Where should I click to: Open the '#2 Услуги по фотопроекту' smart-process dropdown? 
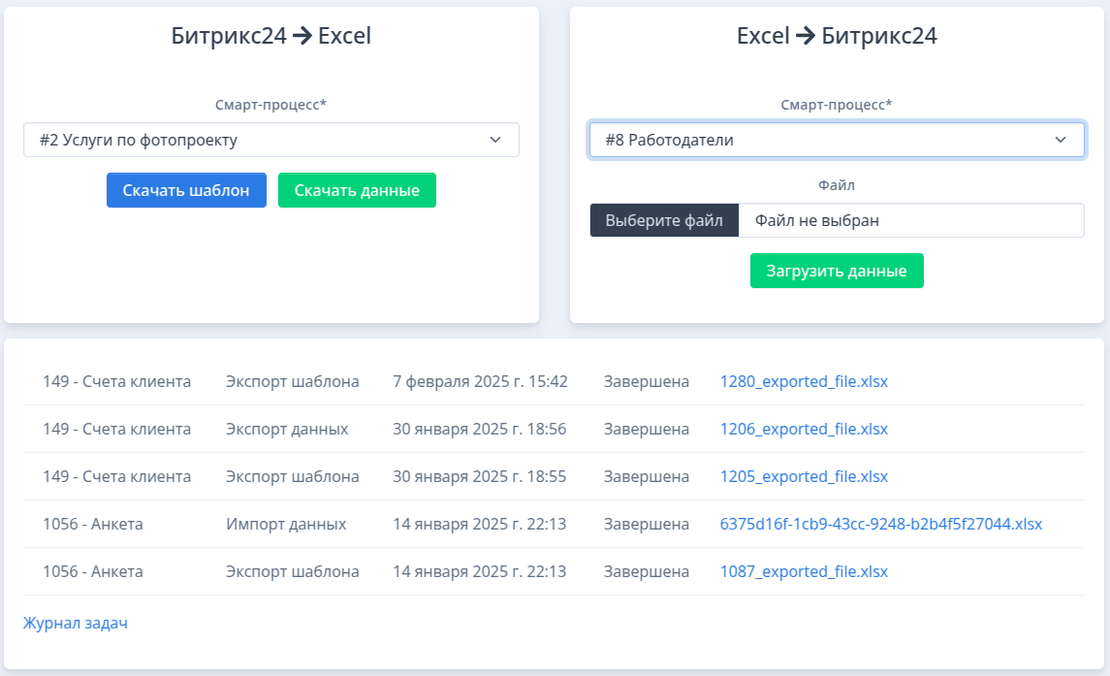coord(271,140)
